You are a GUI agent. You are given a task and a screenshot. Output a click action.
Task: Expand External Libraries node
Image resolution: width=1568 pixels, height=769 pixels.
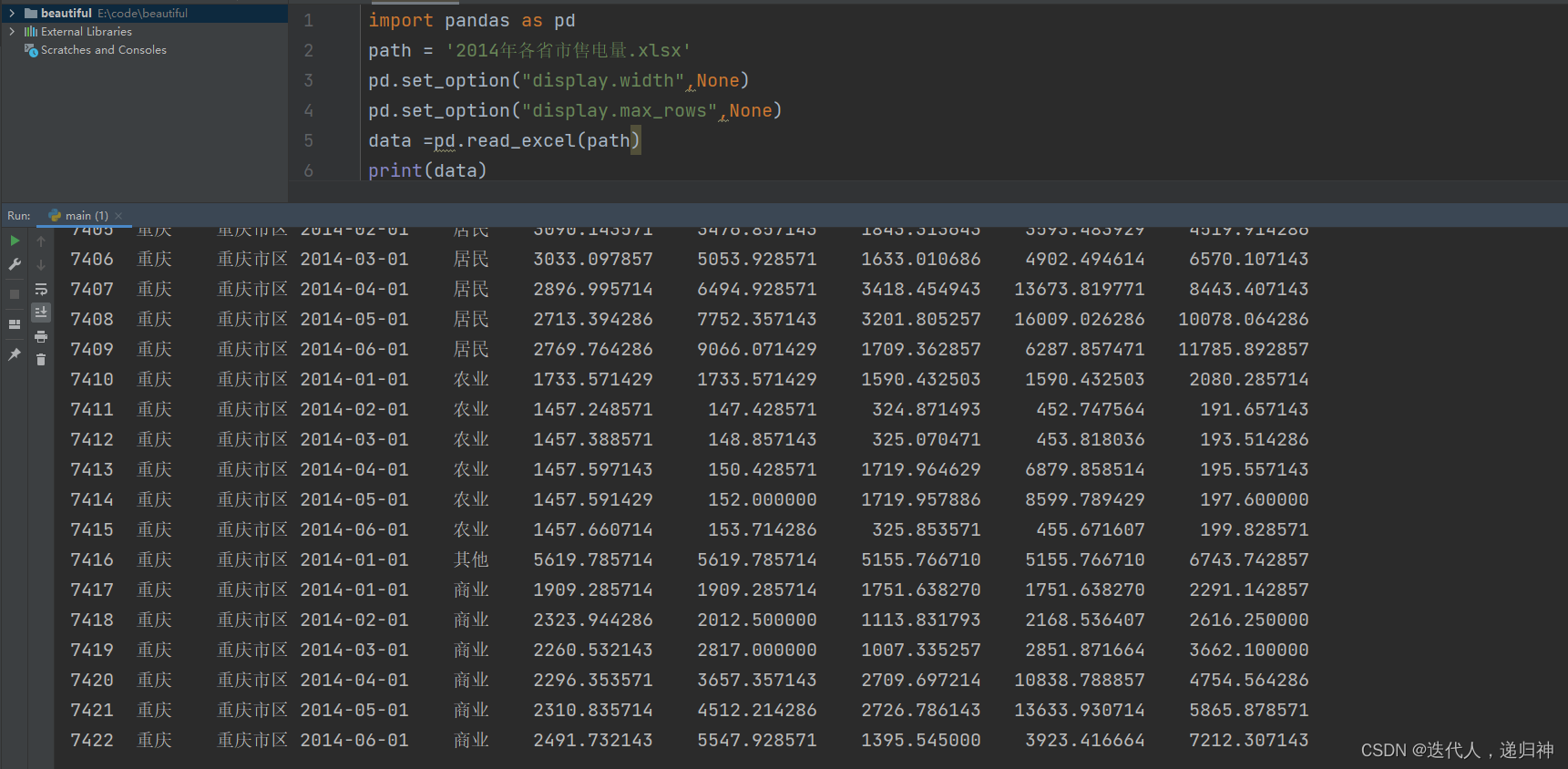[x=12, y=31]
